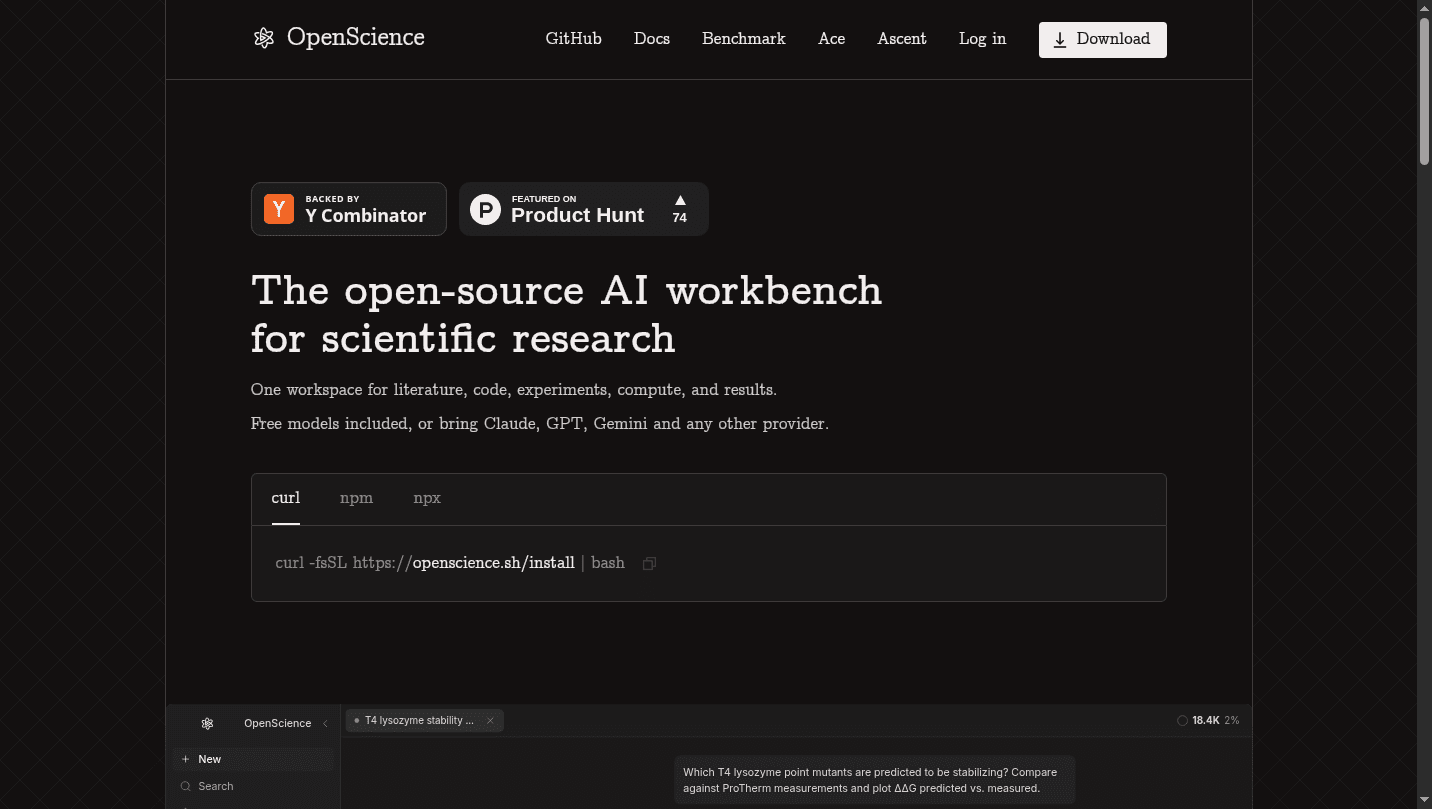Viewport: 1432px width, 809px height.
Task: Click the Y Combinator orange logo icon
Action: [279, 209]
